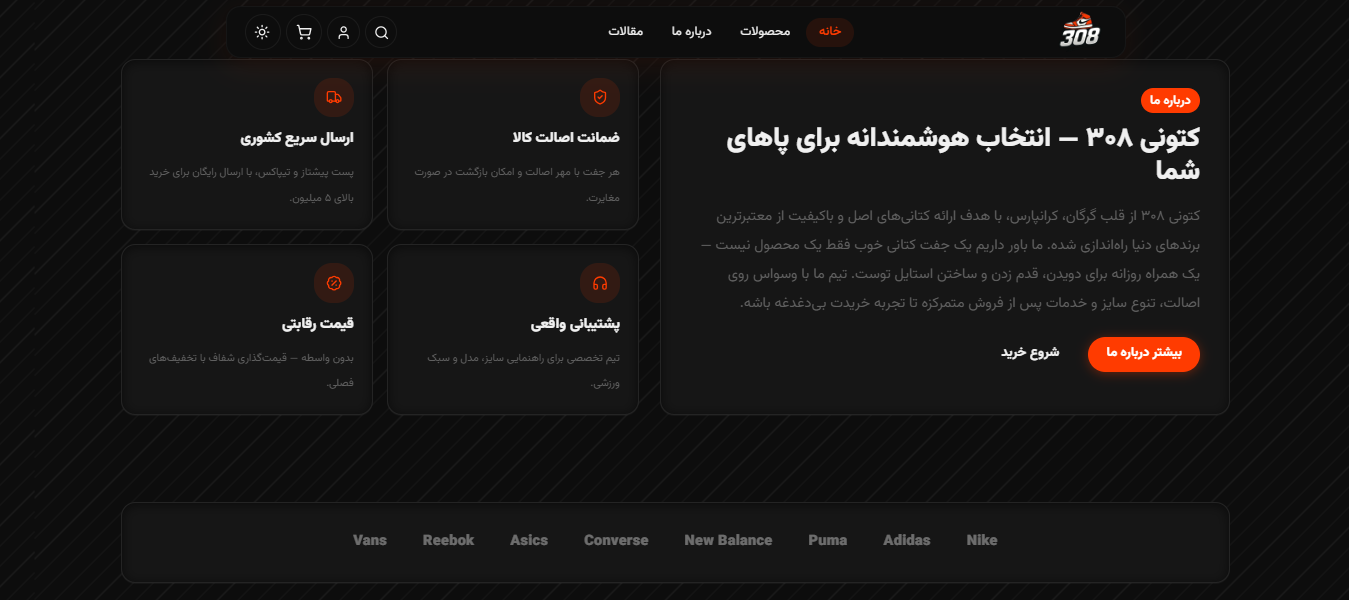Open the محصولات menu item
Screen dimensions: 1349x600
(x=765, y=32)
